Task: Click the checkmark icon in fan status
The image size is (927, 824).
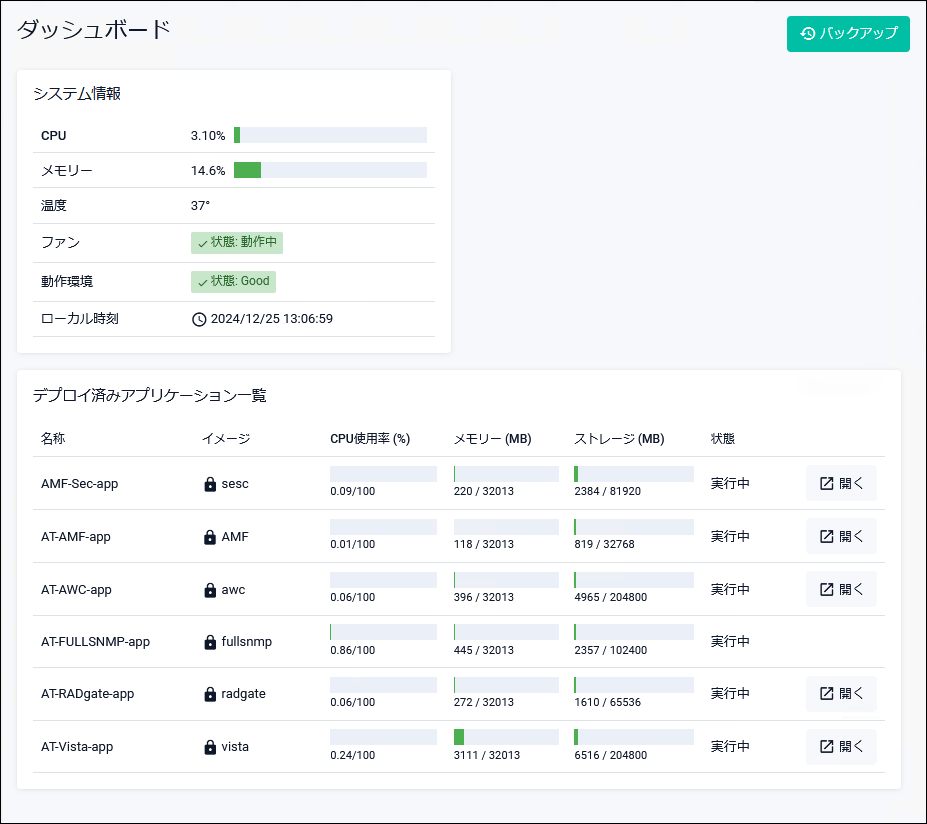Action: coord(203,243)
